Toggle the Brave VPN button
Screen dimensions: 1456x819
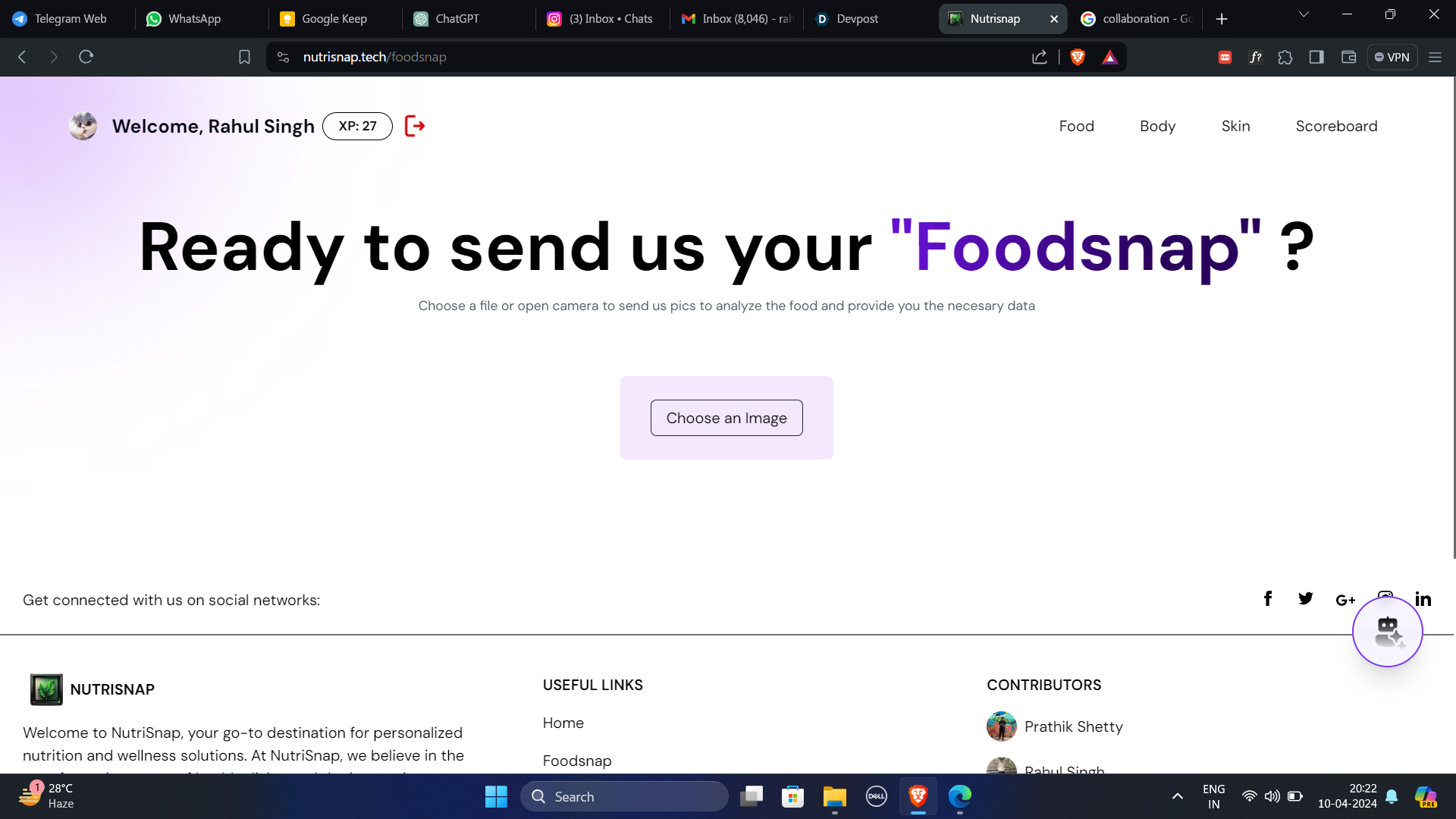pyautogui.click(x=1392, y=57)
